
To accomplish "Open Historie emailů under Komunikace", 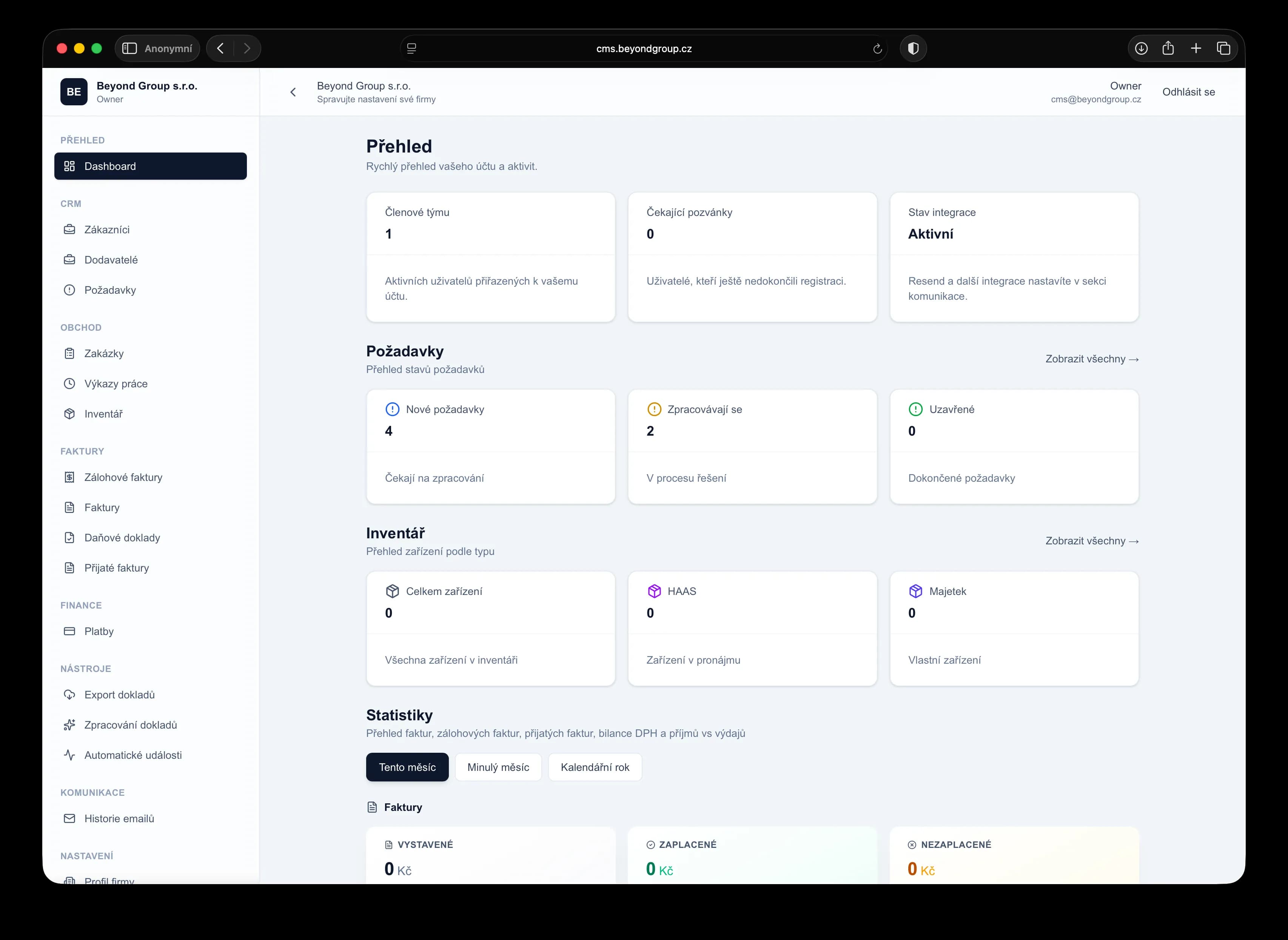I will coord(119,818).
